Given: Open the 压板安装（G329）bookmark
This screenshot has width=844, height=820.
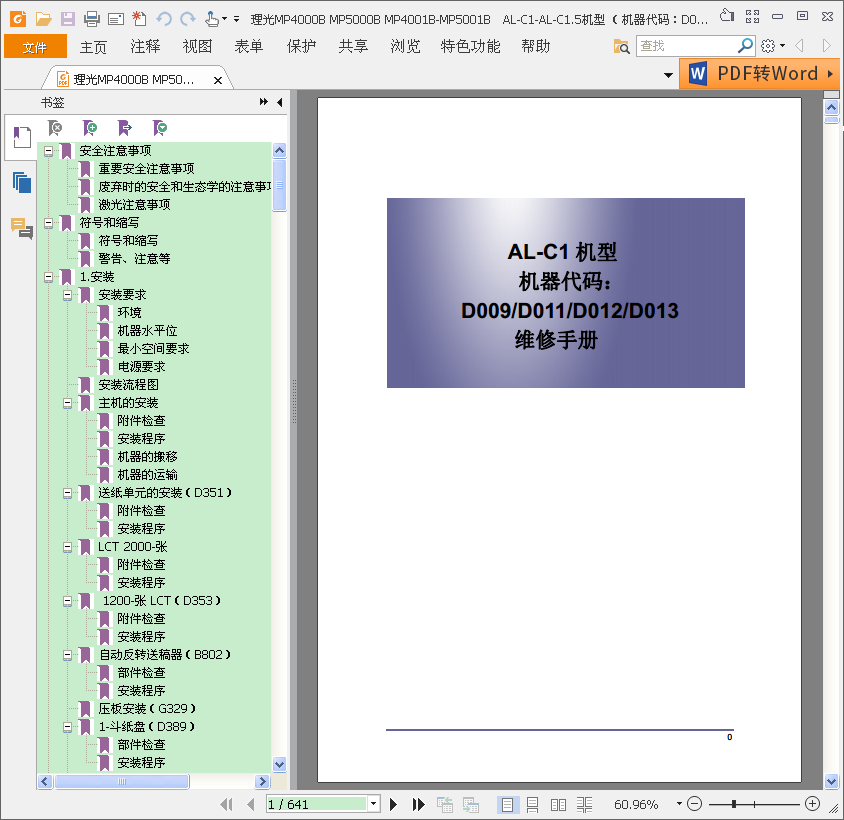Looking at the screenshot, I should coord(147,709).
